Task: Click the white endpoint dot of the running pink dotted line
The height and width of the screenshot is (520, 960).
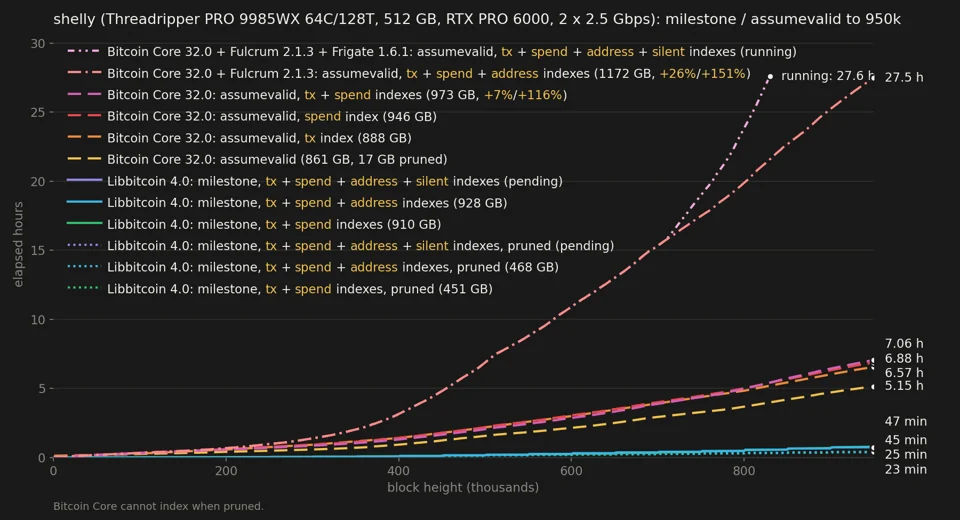Action: (x=770, y=77)
